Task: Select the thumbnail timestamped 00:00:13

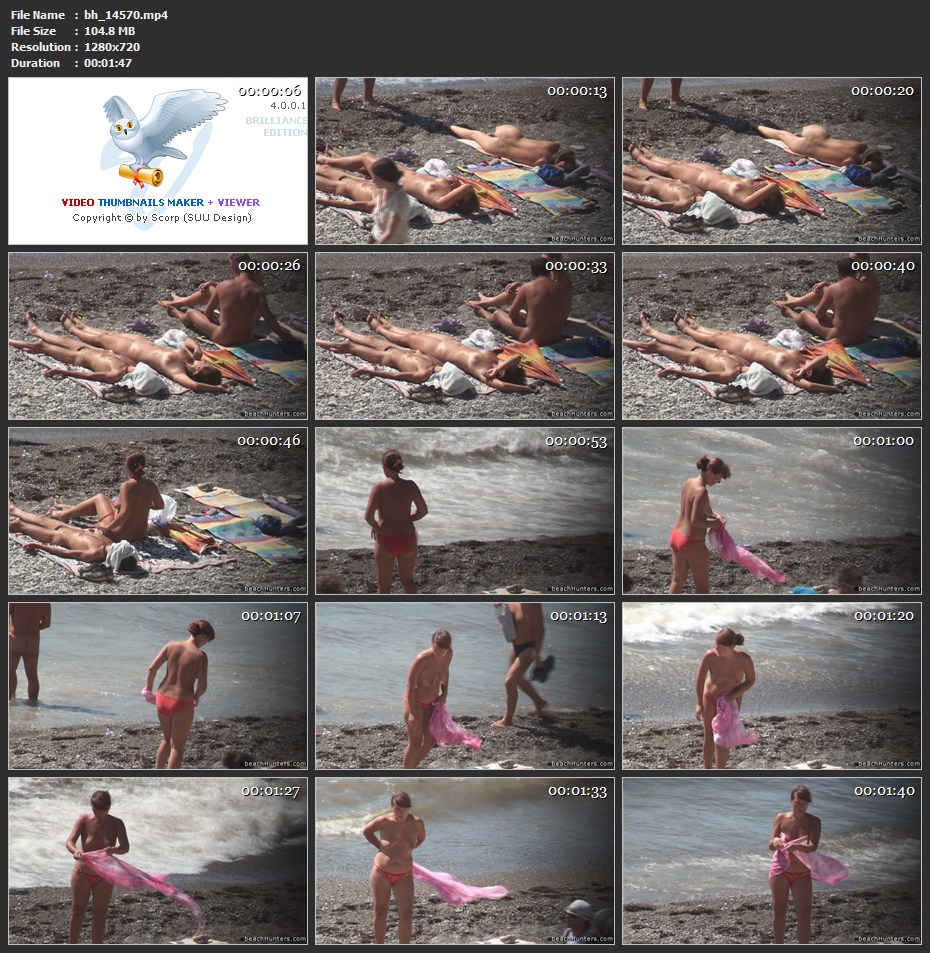Action: coord(465,161)
